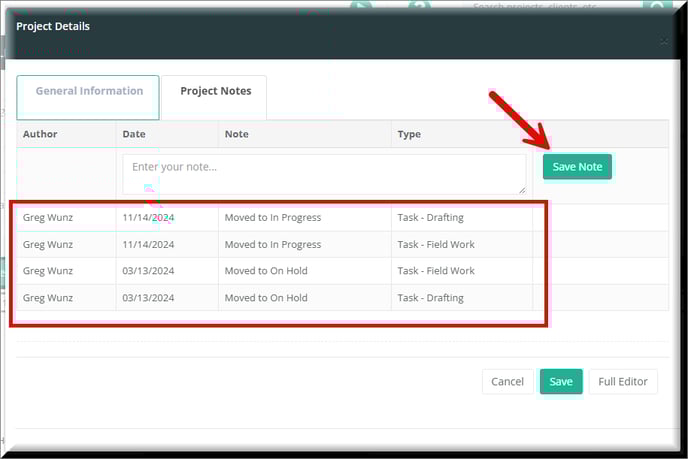Click the Note column header
Viewport: 688px width, 459px height.
237,134
